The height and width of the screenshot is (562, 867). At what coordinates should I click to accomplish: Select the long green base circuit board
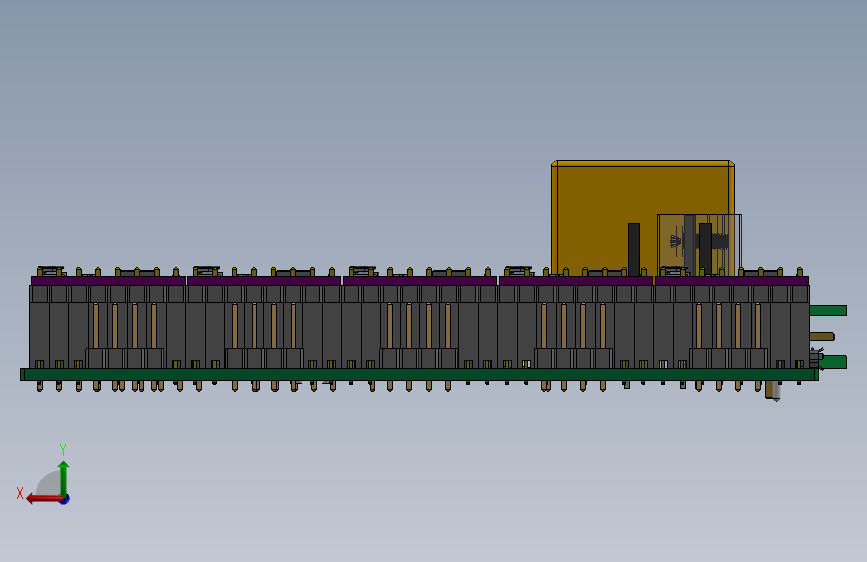tap(419, 374)
